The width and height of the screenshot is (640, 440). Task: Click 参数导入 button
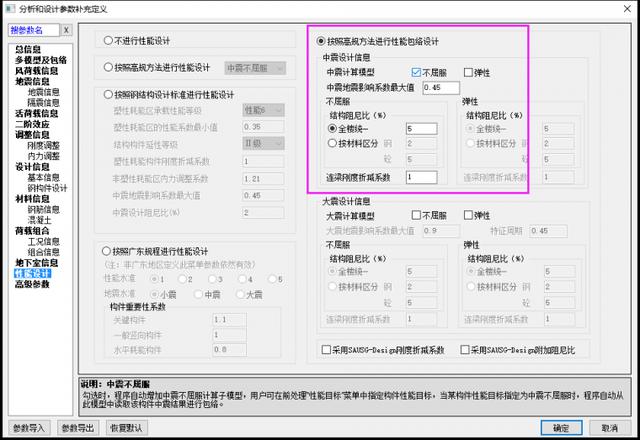coord(29,428)
